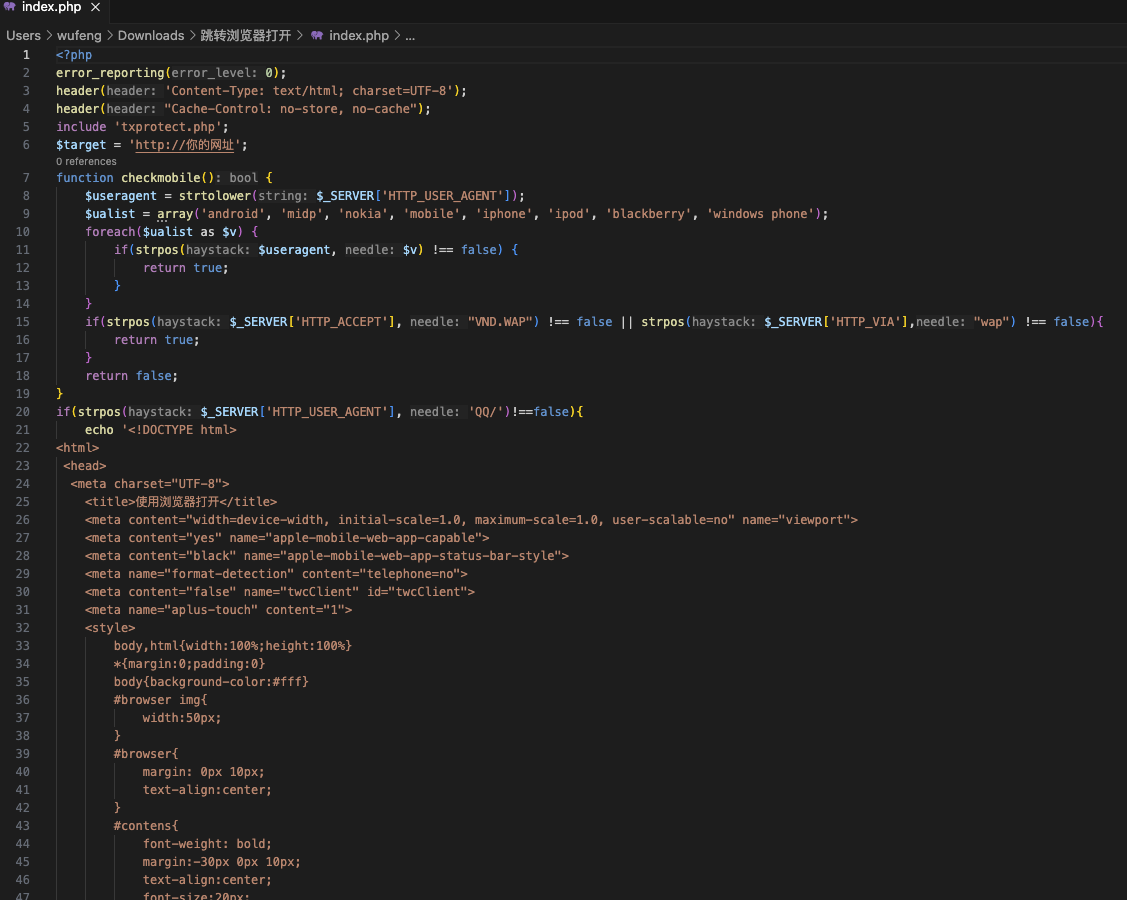Open the 跳转浏览器打开 breadcrumb folder
Screen dimensions: 1127x900
(246, 35)
